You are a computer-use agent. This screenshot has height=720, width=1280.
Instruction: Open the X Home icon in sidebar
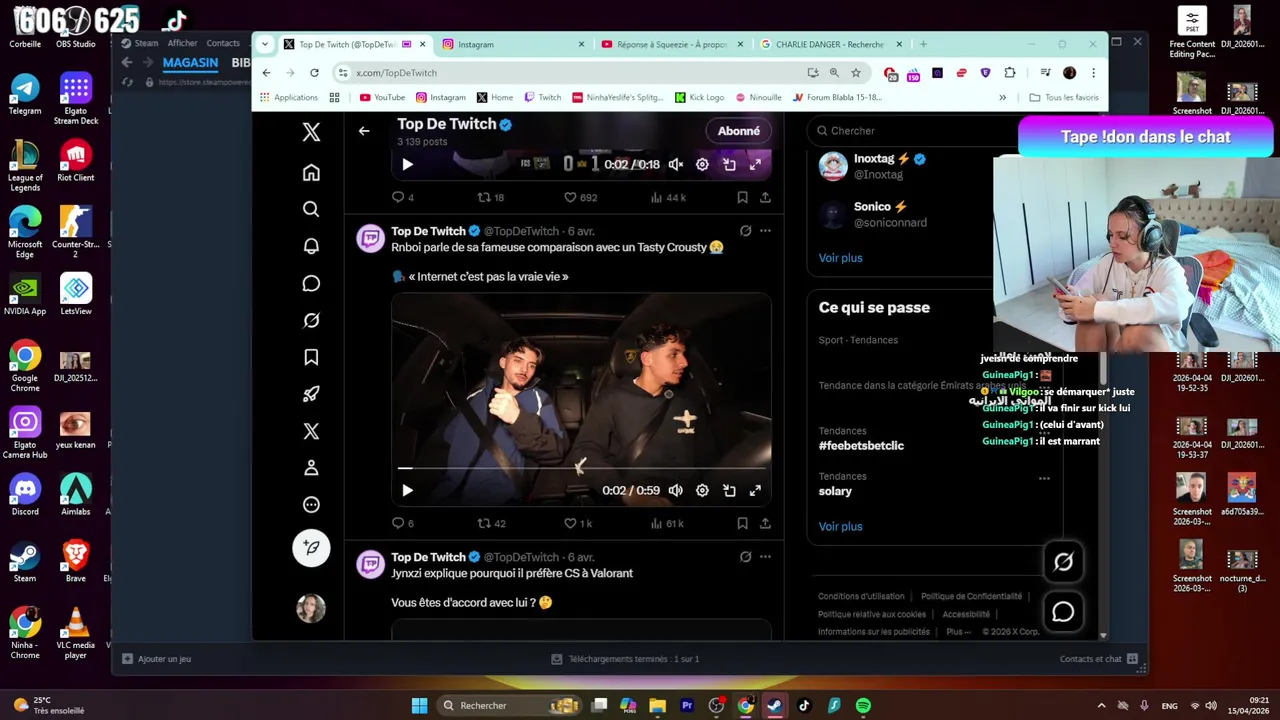(311, 173)
